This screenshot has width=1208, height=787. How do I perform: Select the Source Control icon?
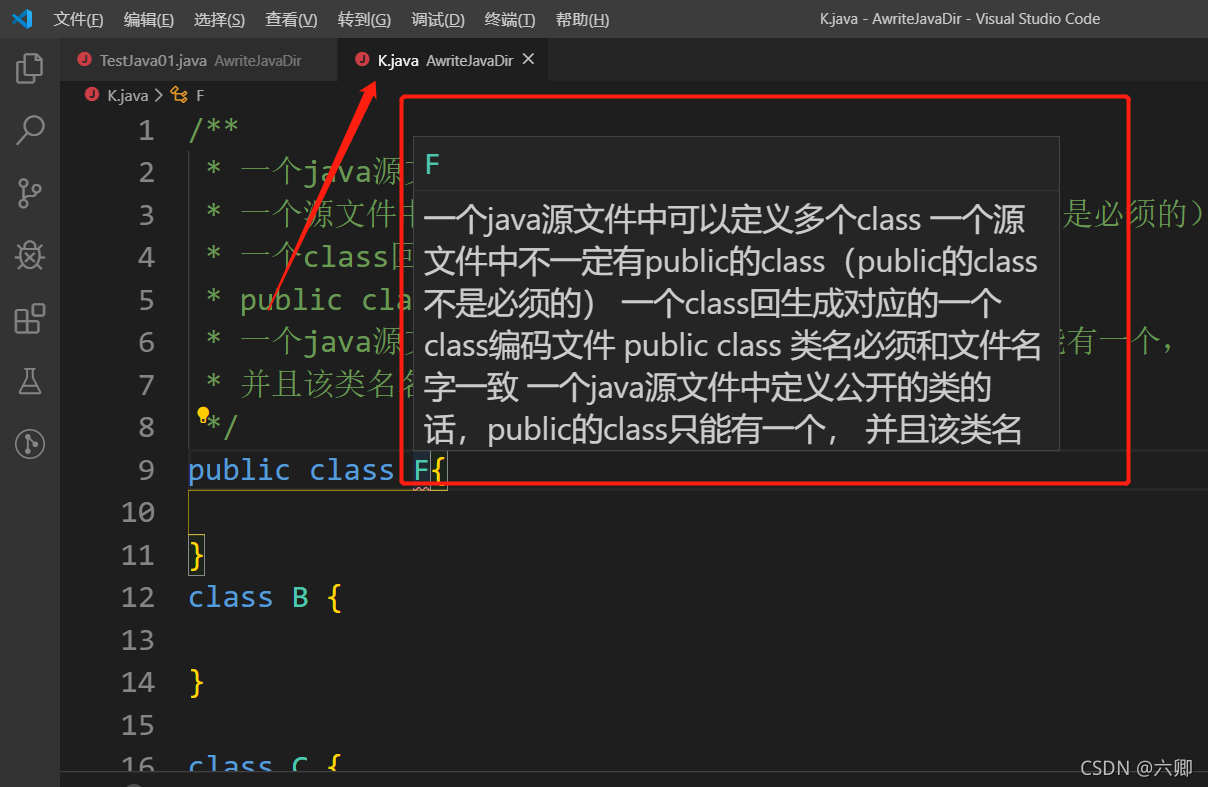click(29, 193)
